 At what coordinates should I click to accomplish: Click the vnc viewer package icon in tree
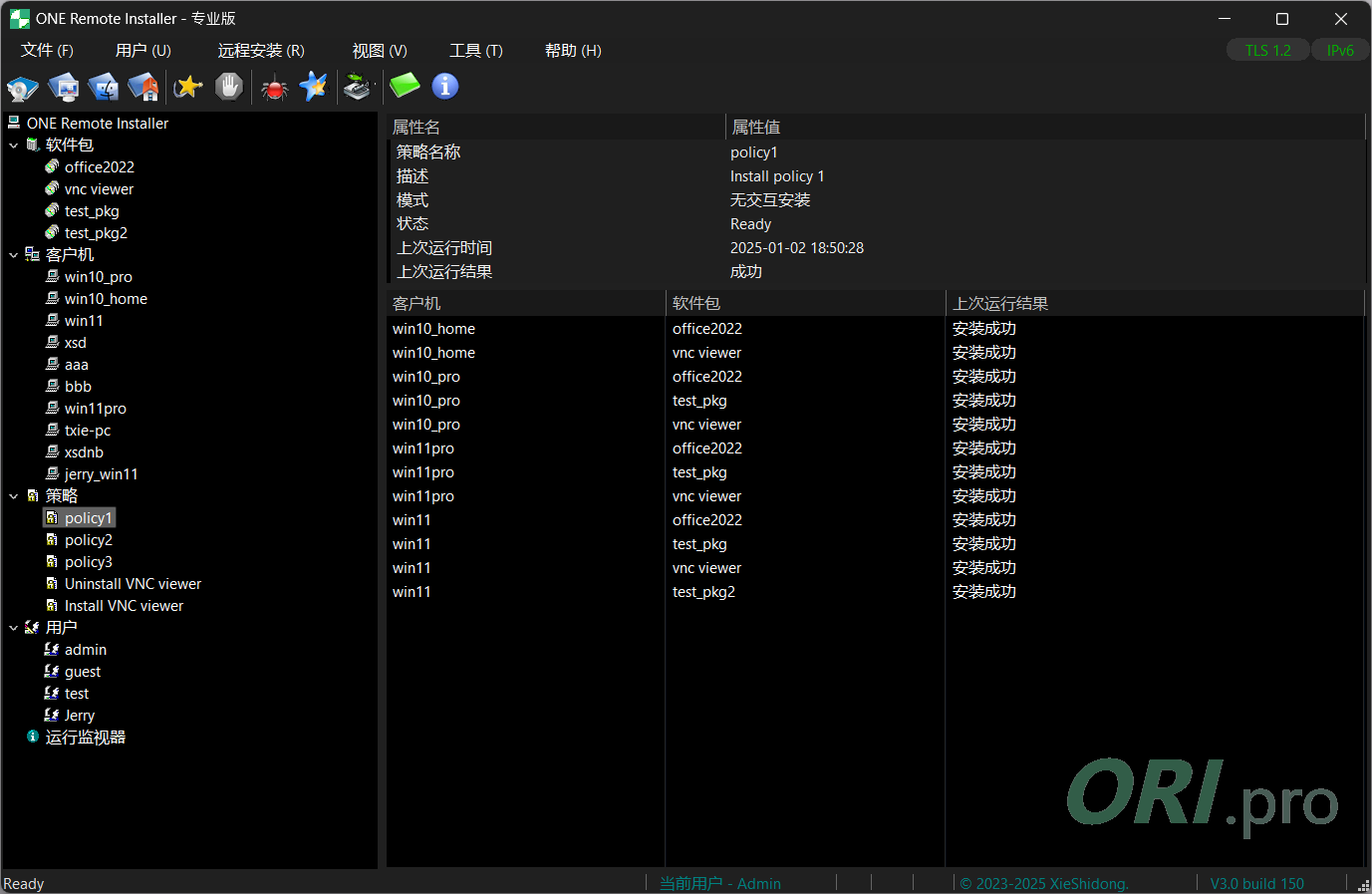pos(52,188)
